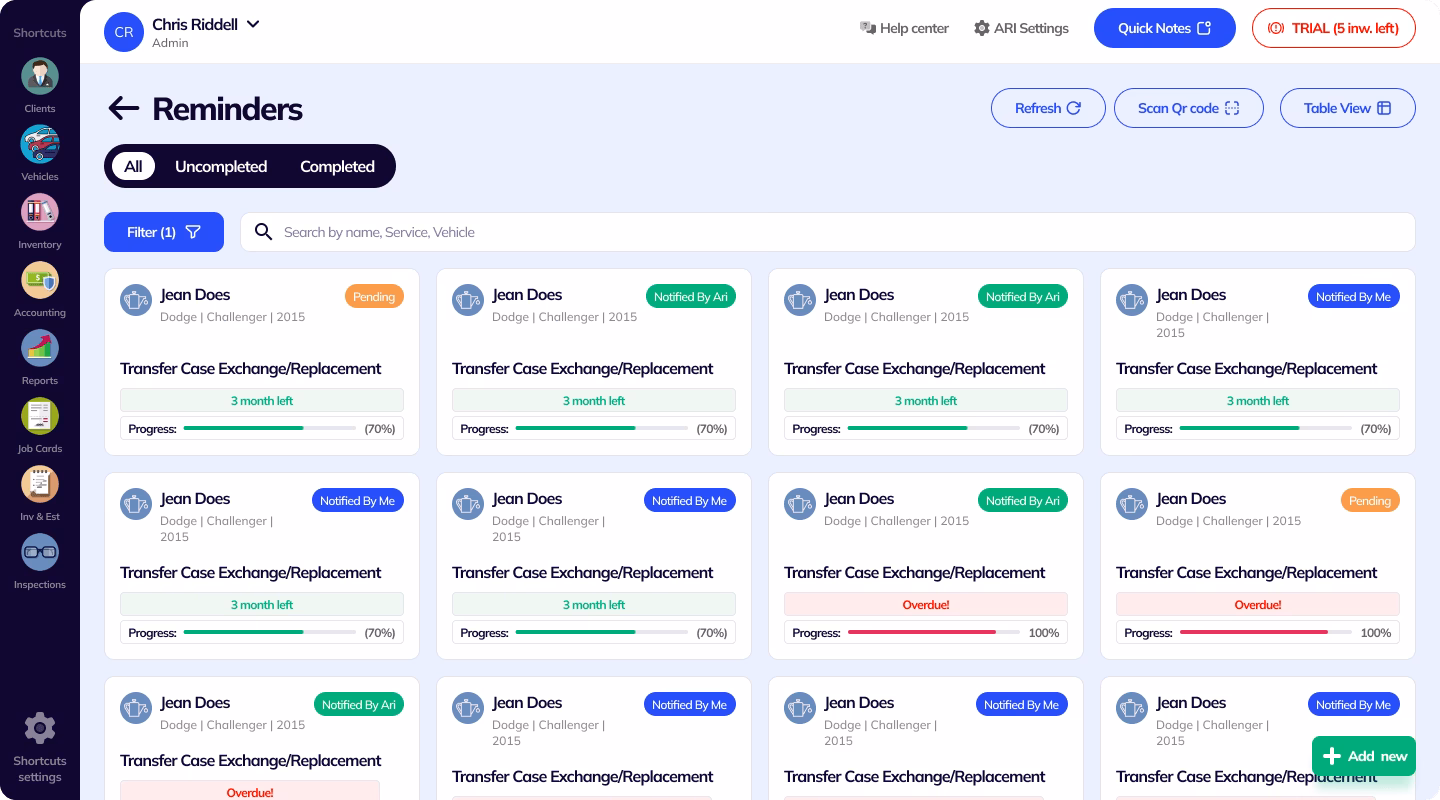The height and width of the screenshot is (800, 1440).
Task: Click the search by name field
Action: (827, 232)
